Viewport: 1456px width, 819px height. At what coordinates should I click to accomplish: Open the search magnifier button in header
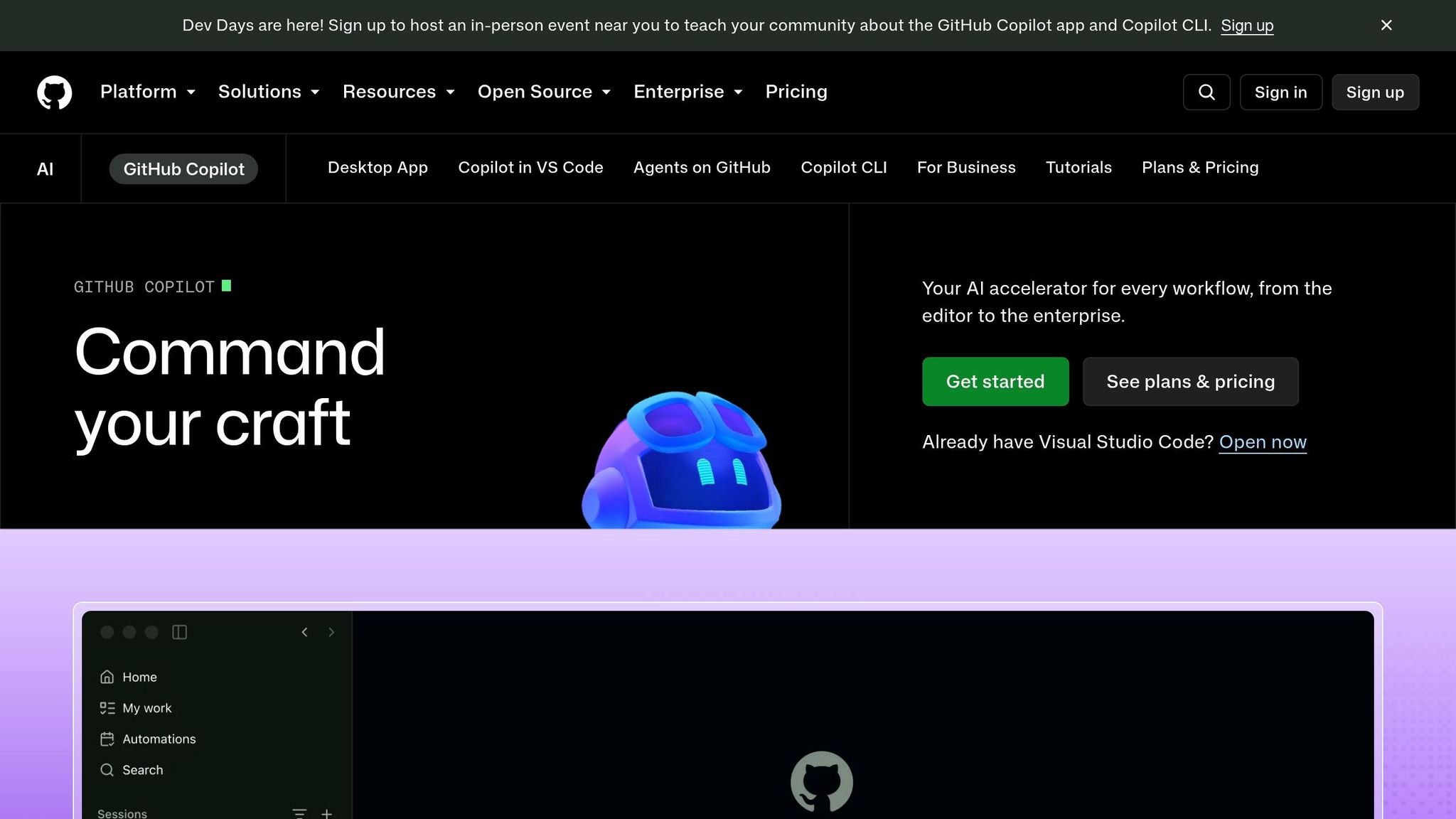click(1206, 92)
